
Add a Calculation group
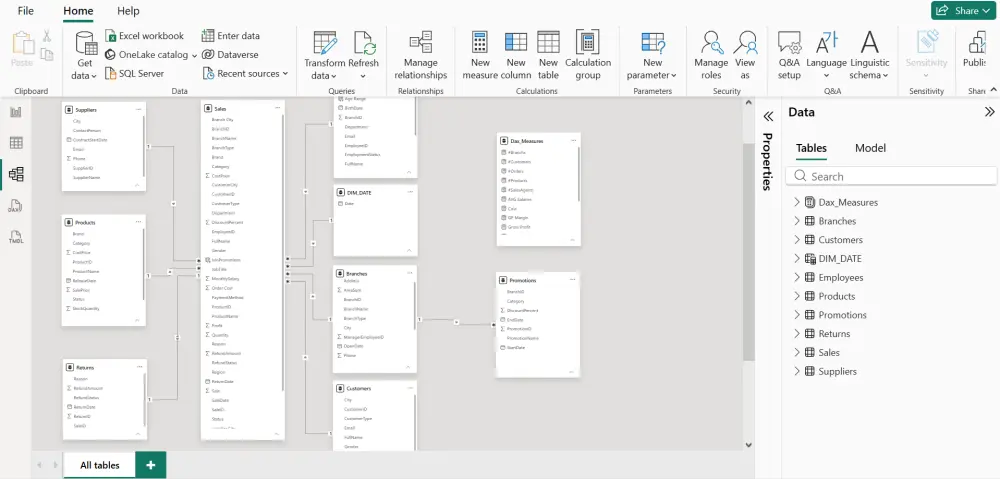click(x=587, y=55)
